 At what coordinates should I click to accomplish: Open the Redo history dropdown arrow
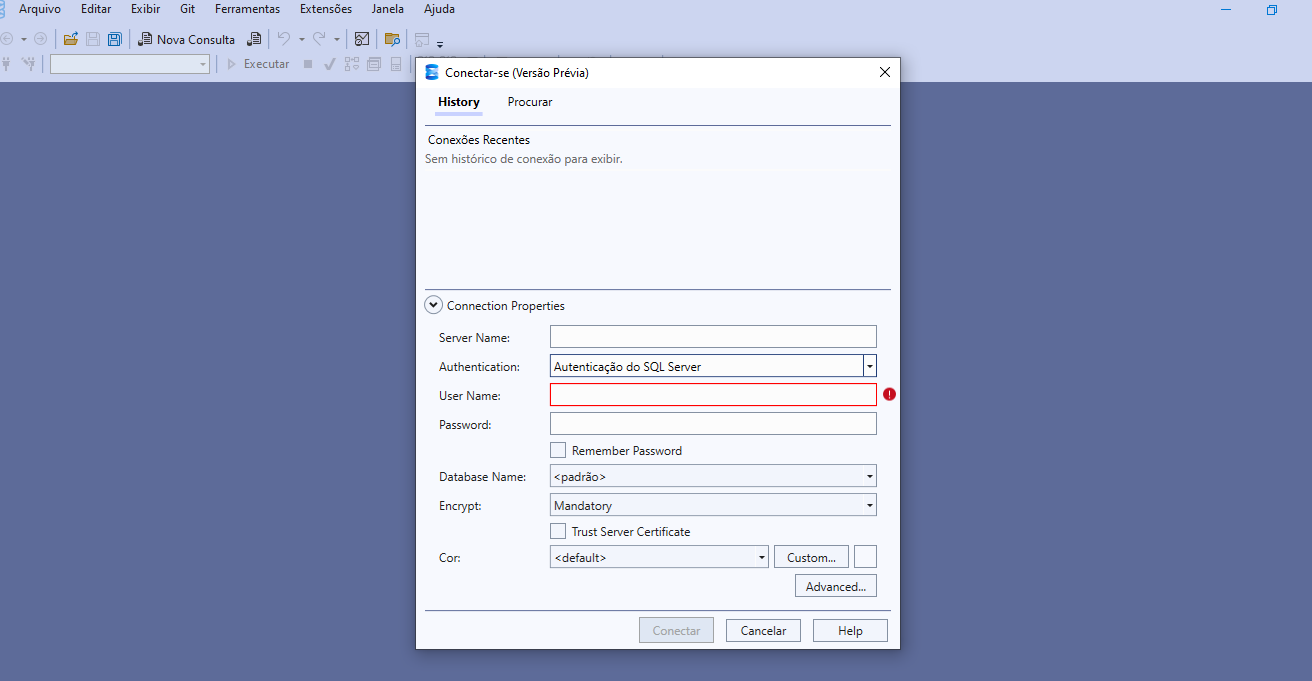(336, 39)
